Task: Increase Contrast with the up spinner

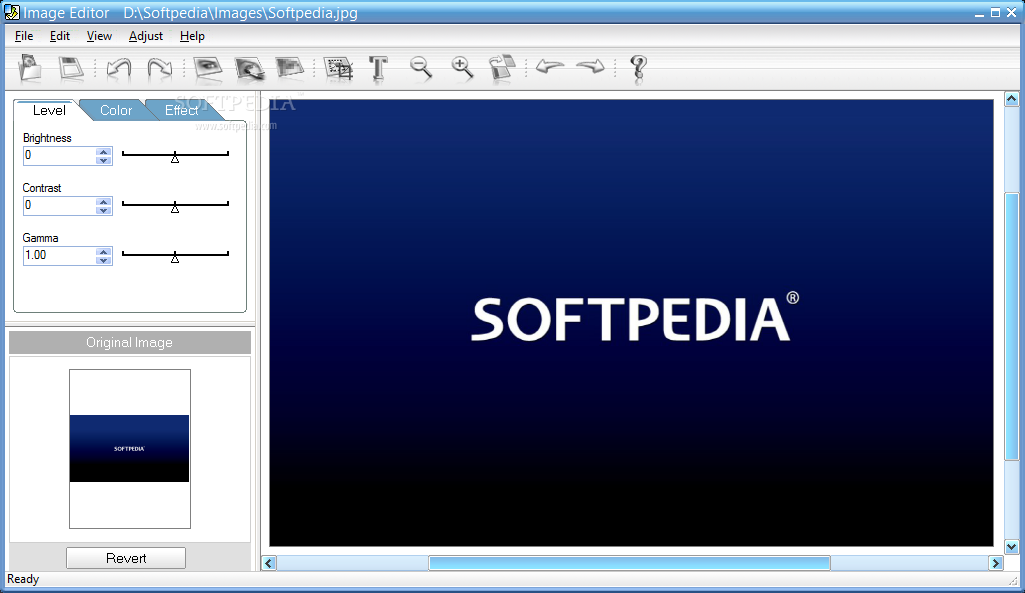Action: click(x=103, y=201)
